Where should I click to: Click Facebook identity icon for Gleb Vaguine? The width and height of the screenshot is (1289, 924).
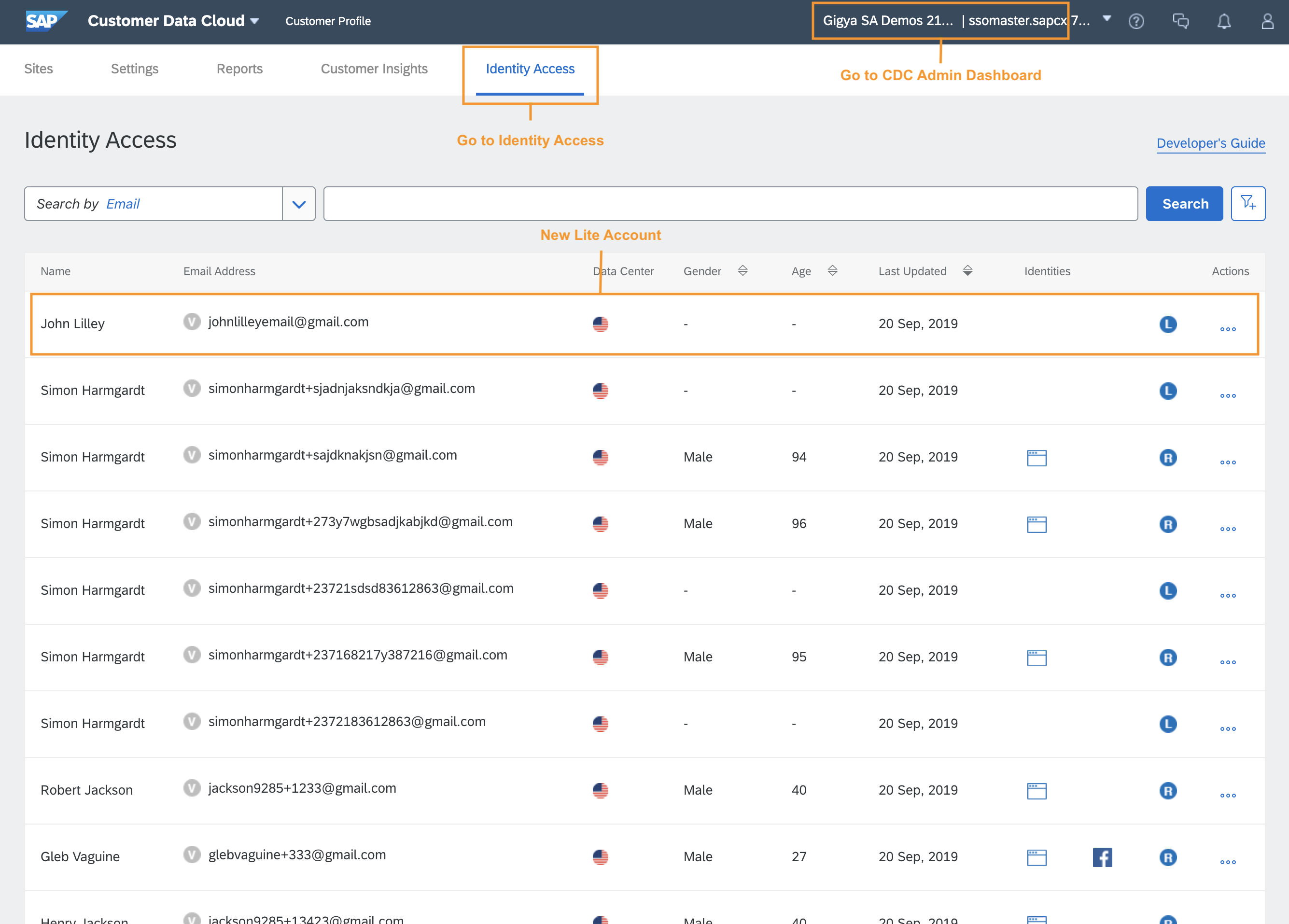(x=1102, y=857)
